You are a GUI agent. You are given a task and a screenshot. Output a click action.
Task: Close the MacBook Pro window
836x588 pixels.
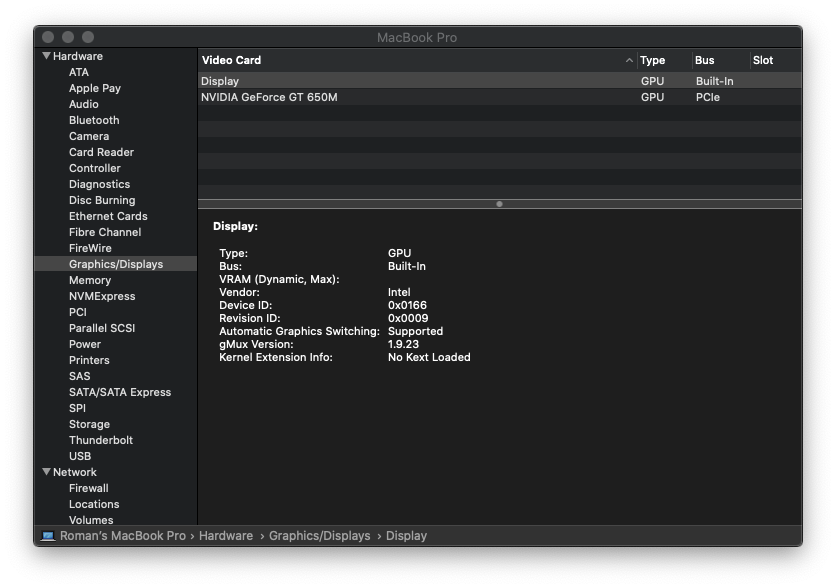(48, 37)
